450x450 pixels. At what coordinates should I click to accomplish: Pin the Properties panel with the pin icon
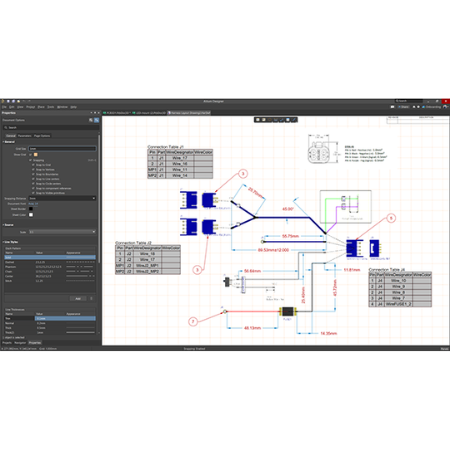point(95,113)
